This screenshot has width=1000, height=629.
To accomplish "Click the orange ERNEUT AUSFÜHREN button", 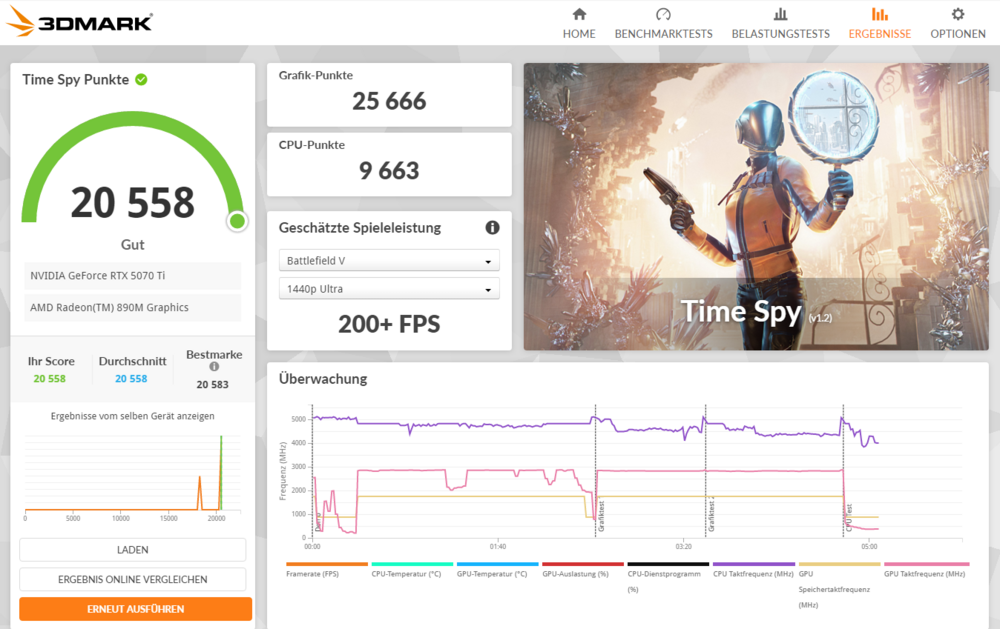I will click(135, 608).
